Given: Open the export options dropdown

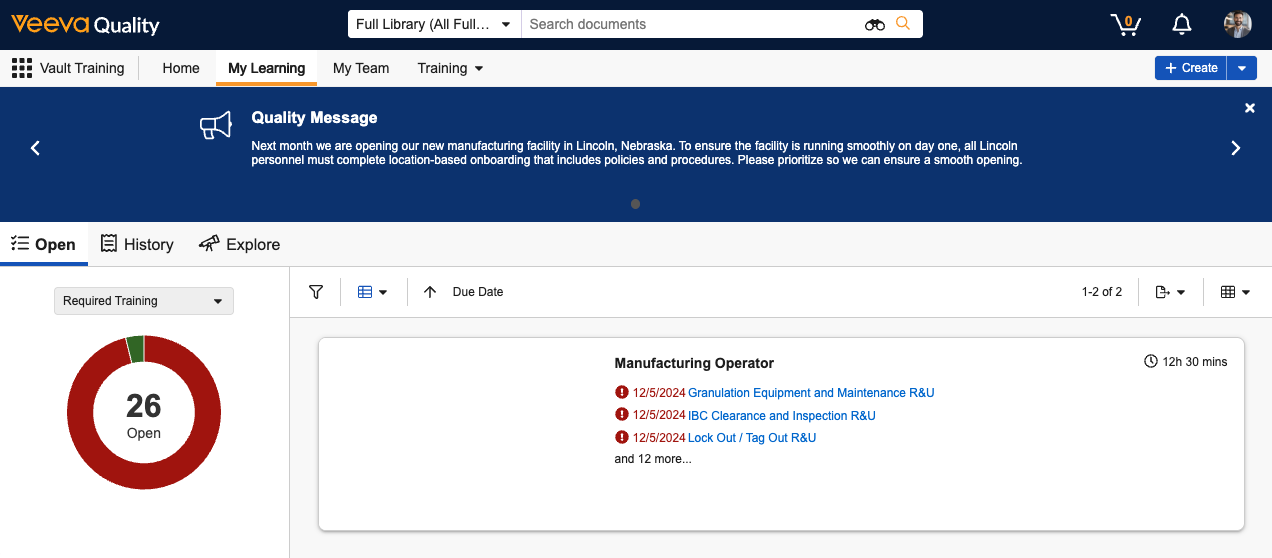Looking at the screenshot, I should [1170, 292].
